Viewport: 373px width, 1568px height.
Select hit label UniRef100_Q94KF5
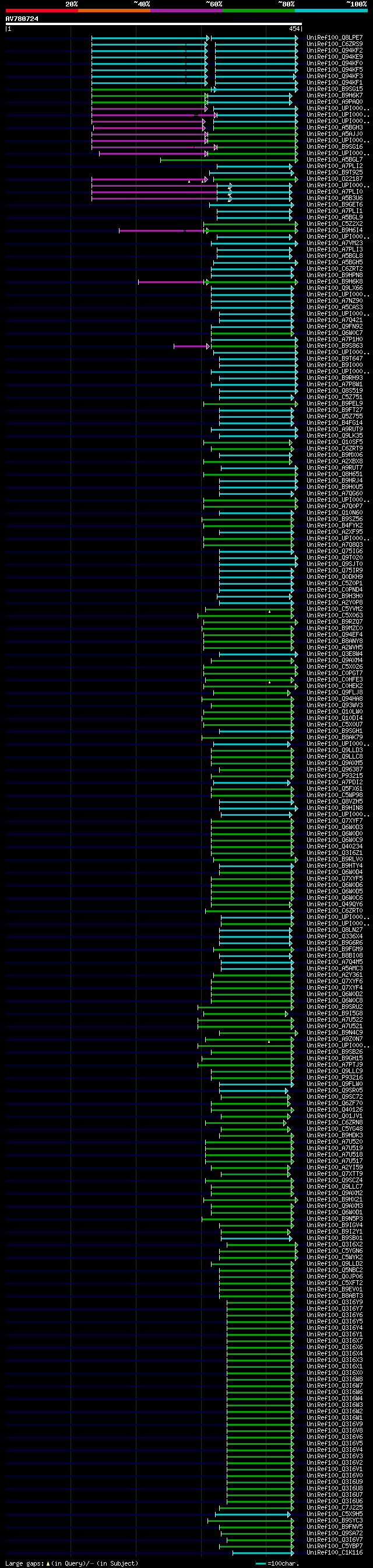tap(335, 69)
